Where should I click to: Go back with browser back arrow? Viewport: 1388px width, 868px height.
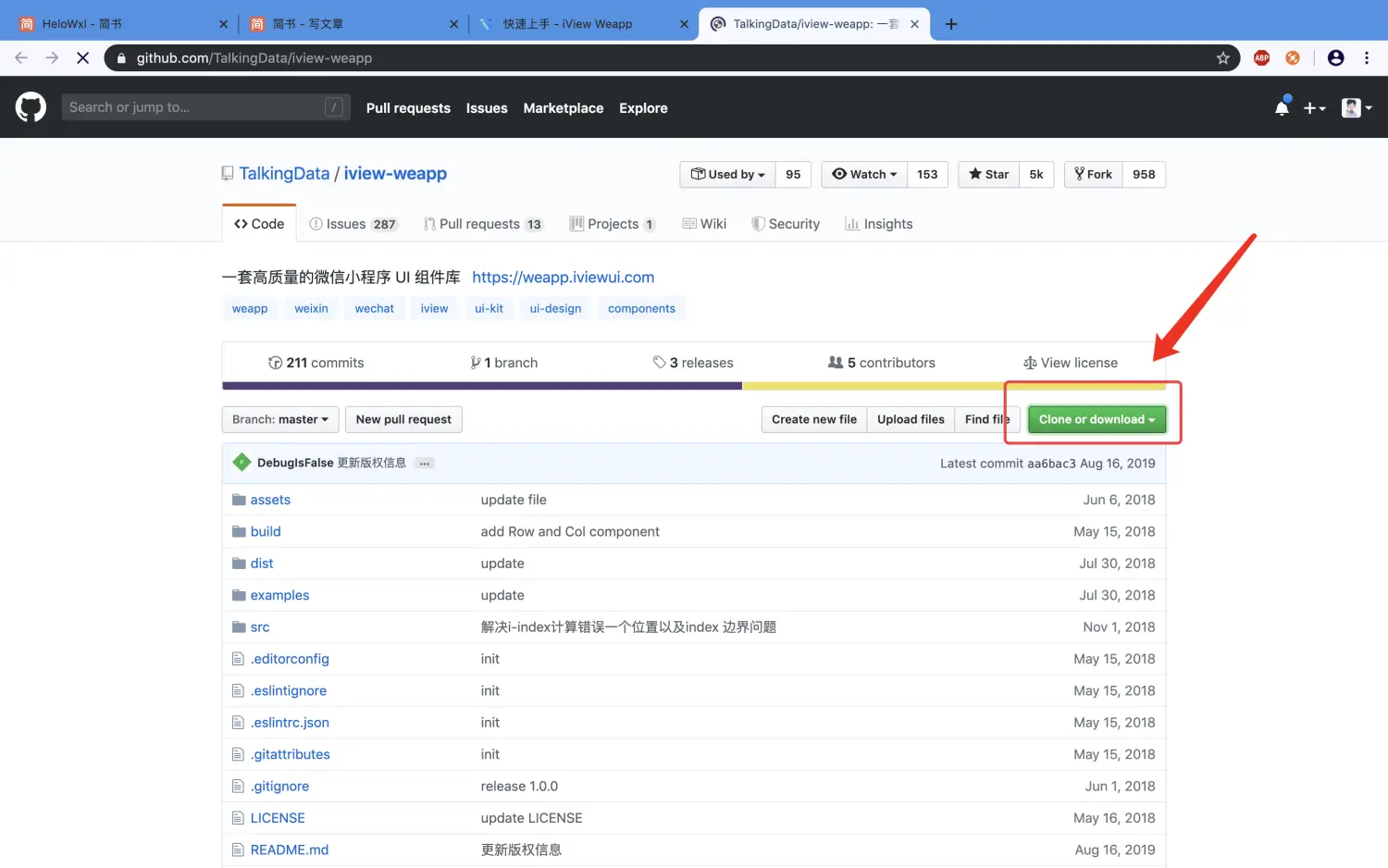coord(21,58)
